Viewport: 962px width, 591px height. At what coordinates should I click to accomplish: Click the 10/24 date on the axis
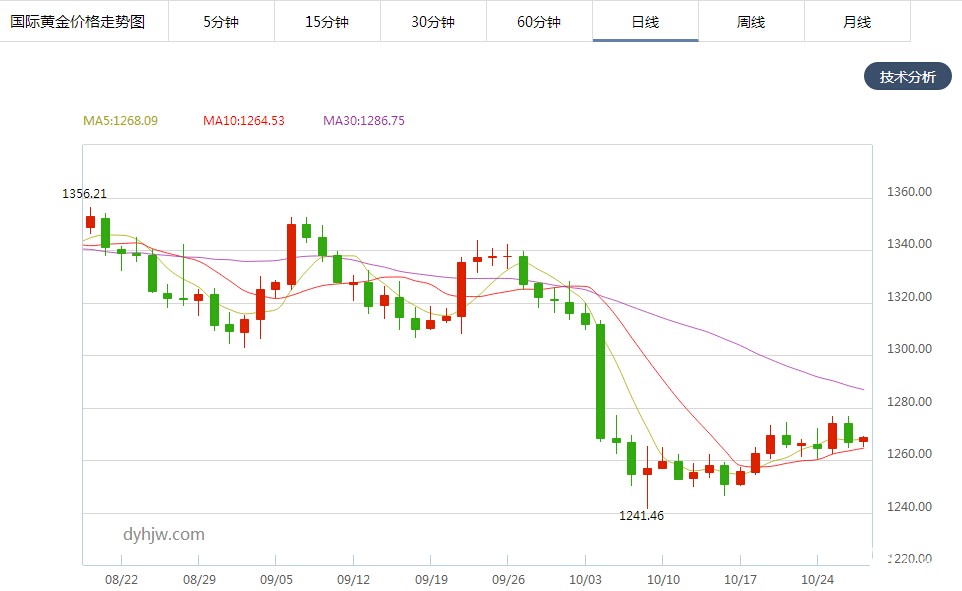coord(818,579)
